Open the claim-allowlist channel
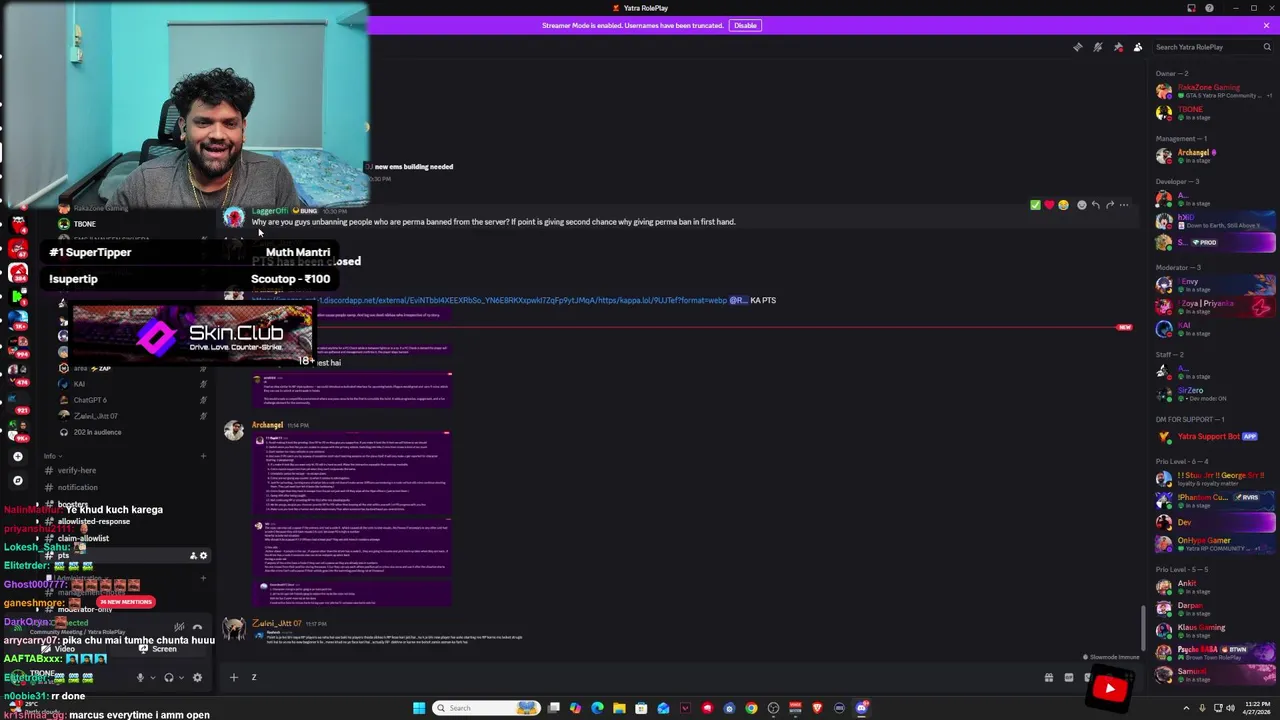Viewport: 1280px width, 720px height. (x=83, y=538)
